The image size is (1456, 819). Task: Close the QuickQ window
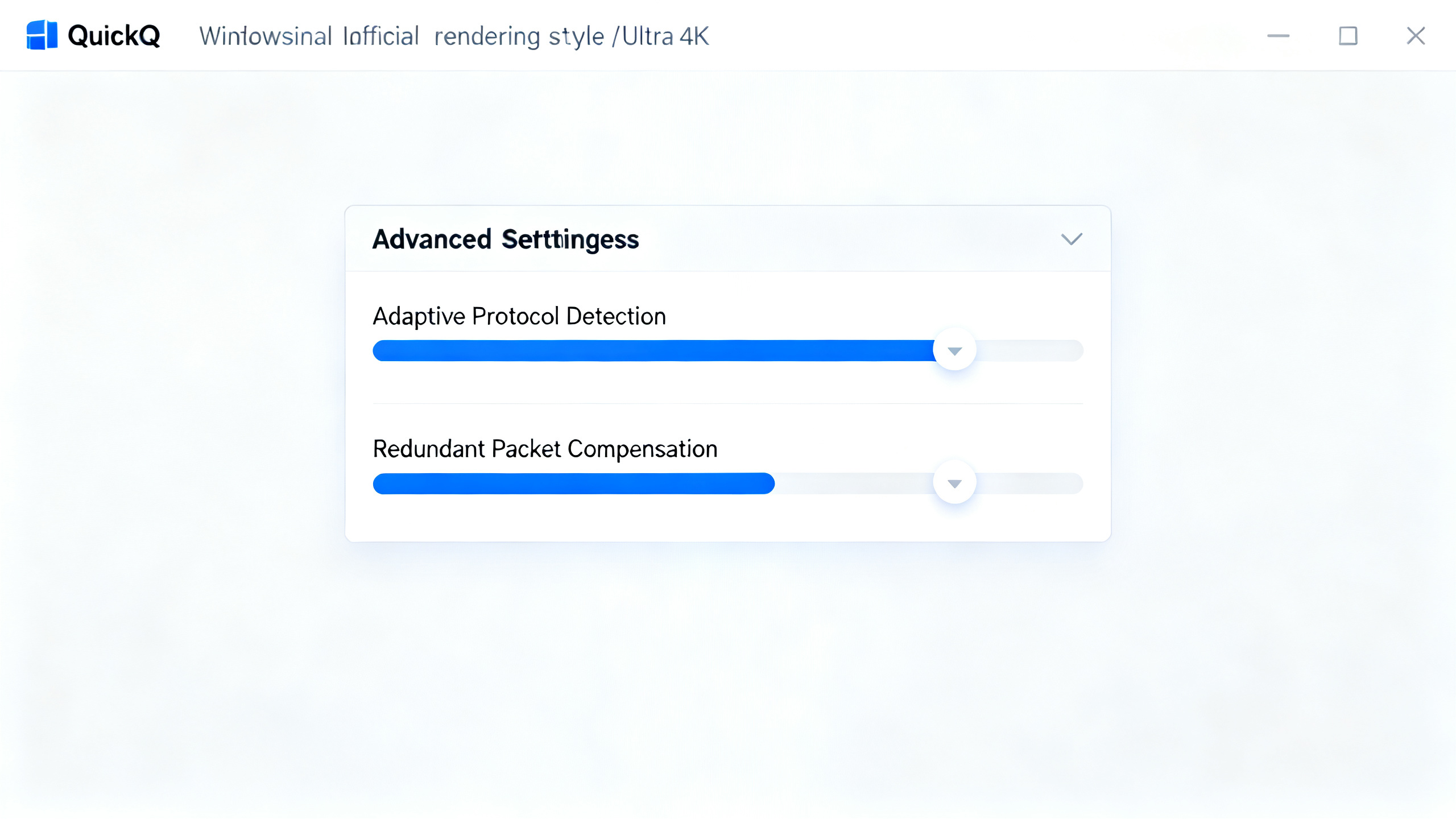pyautogui.click(x=1416, y=36)
